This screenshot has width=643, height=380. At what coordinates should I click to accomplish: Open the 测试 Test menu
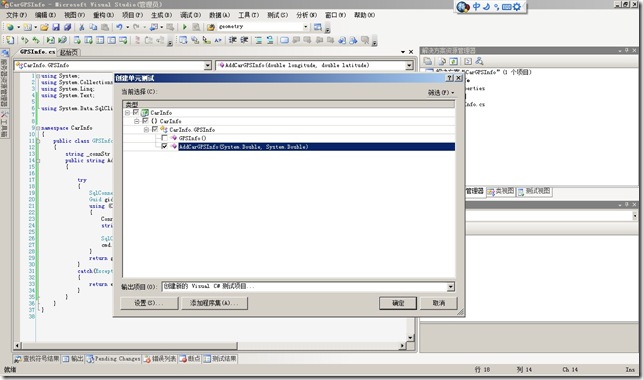(x=278, y=15)
